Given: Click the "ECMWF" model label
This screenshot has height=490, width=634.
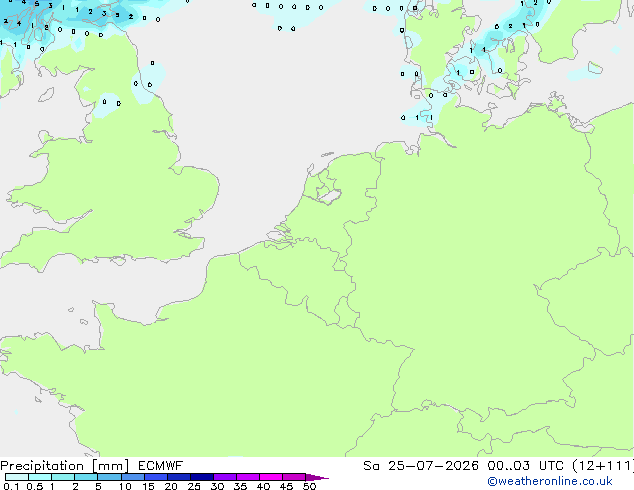Looking at the screenshot, I should (161, 466).
